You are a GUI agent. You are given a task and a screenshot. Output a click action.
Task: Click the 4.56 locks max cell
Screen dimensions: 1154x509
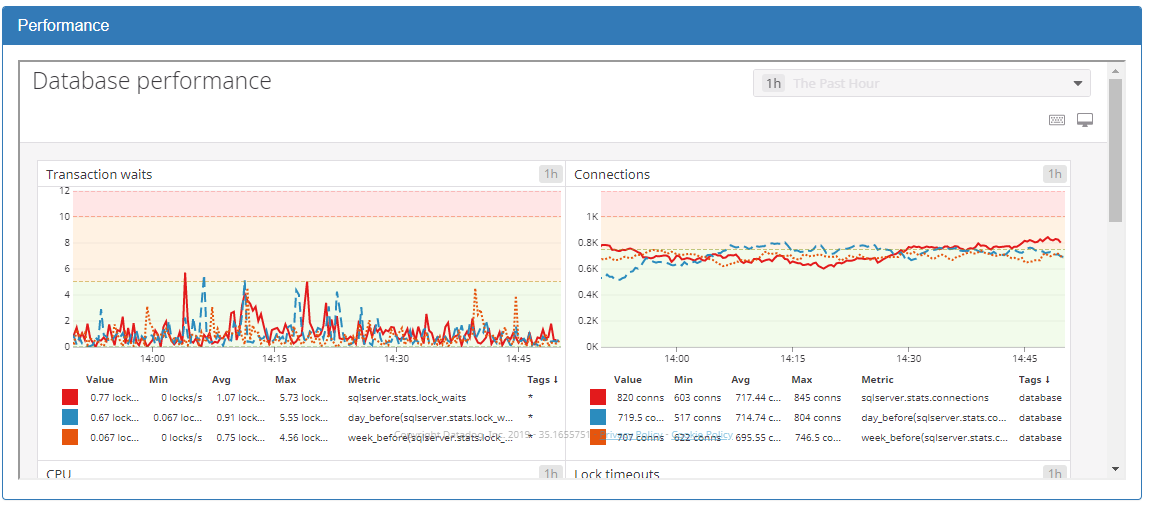pos(304,438)
